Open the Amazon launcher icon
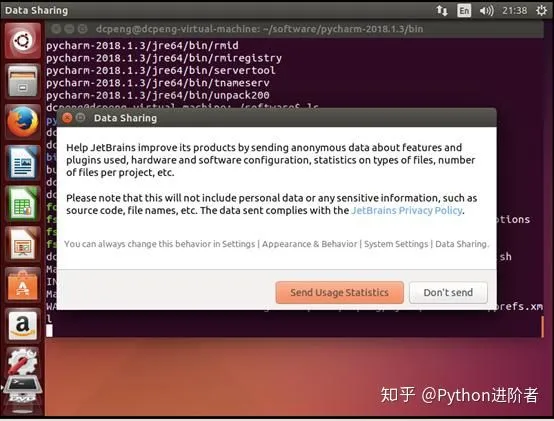Screen dimensions: 554x421 [x=23, y=325]
